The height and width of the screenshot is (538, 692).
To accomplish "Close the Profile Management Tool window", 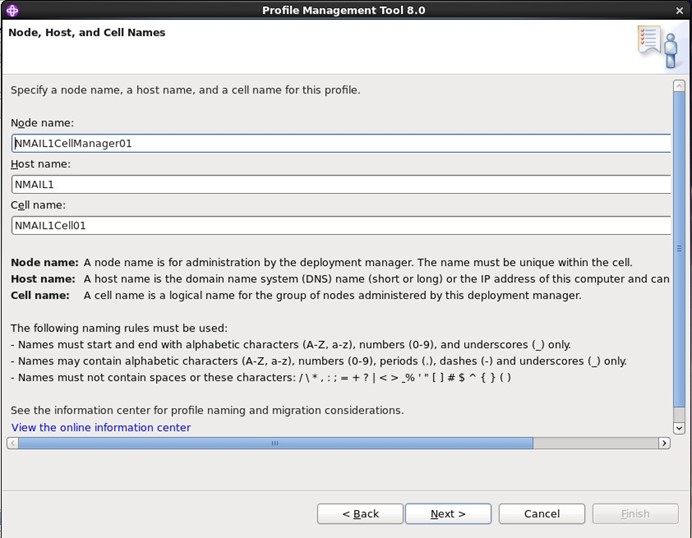I will 679,10.
